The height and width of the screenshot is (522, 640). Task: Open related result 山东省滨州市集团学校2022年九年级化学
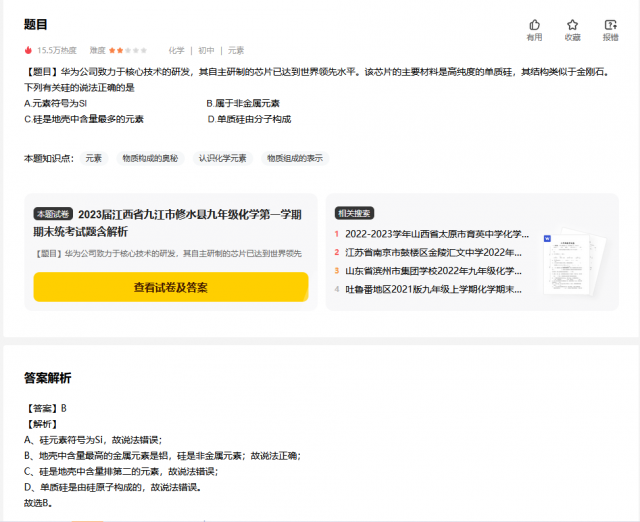point(433,271)
